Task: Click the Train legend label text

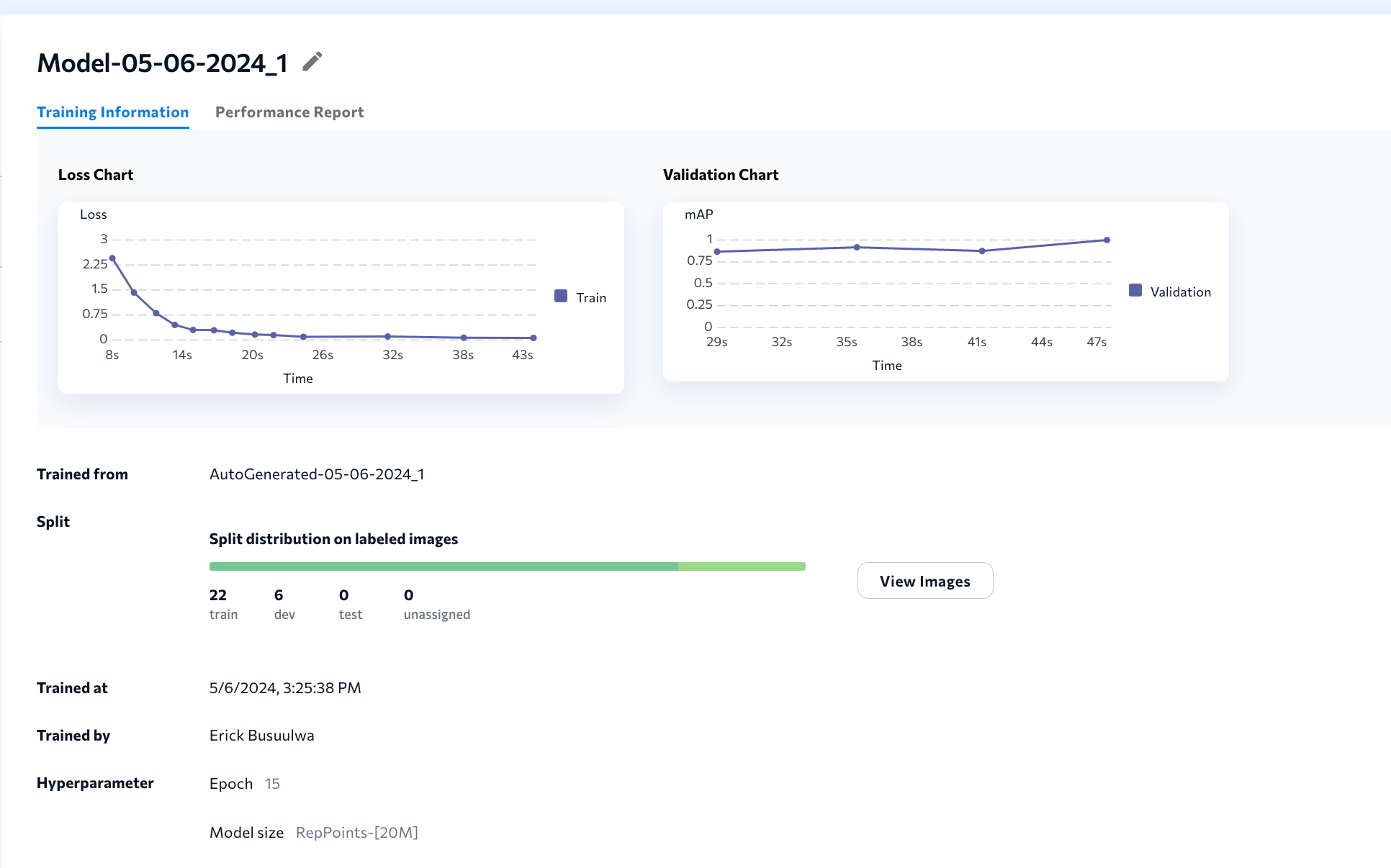Action: coord(591,298)
